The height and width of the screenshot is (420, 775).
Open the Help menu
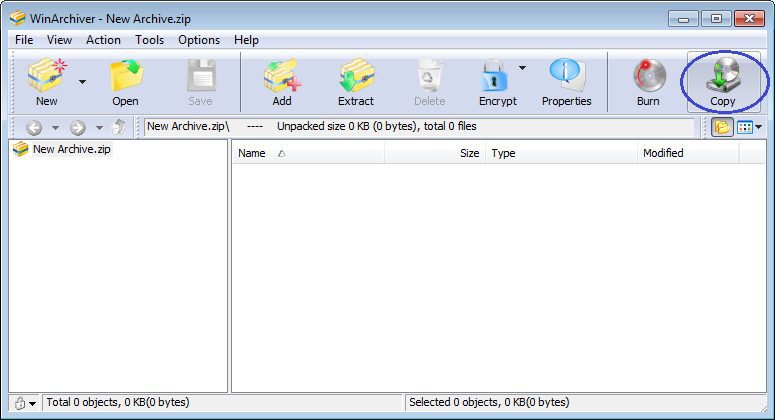[x=246, y=40]
